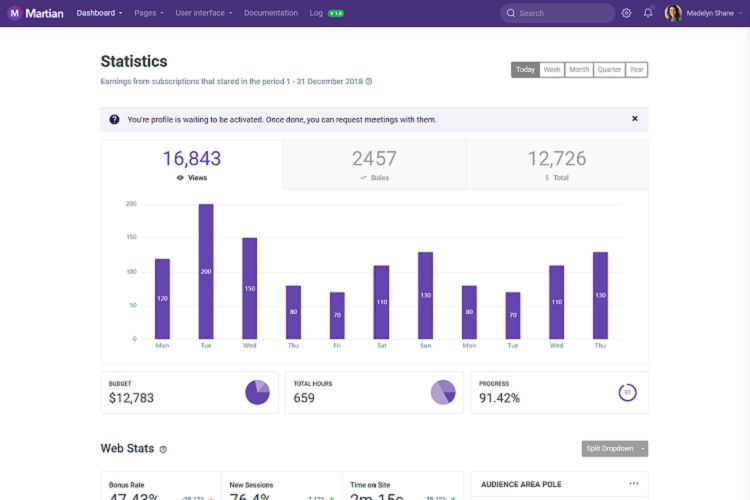Open the settings gear icon
Image resolution: width=750 pixels, height=500 pixels.
[626, 13]
